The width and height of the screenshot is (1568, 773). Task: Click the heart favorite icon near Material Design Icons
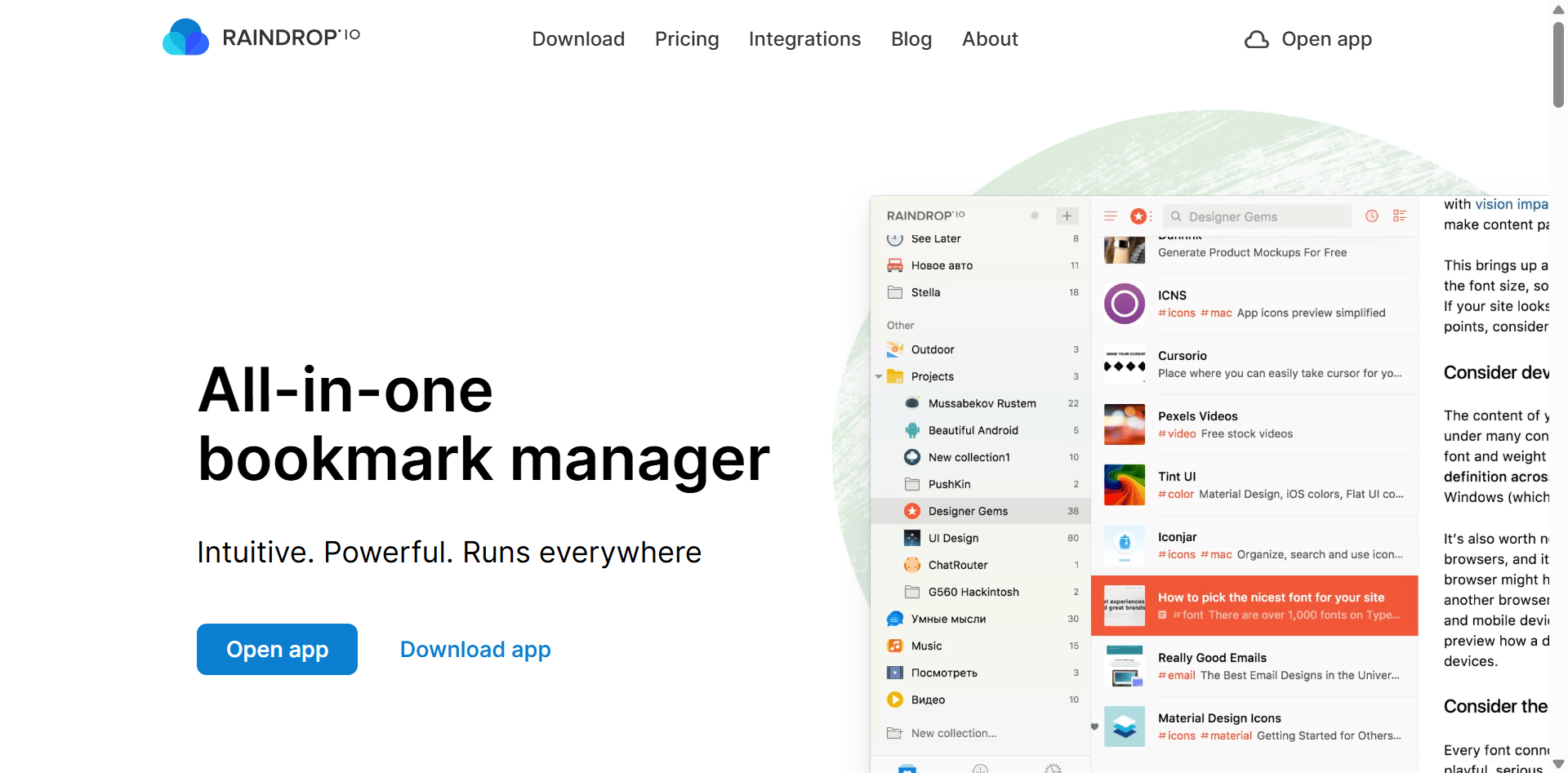[1095, 726]
